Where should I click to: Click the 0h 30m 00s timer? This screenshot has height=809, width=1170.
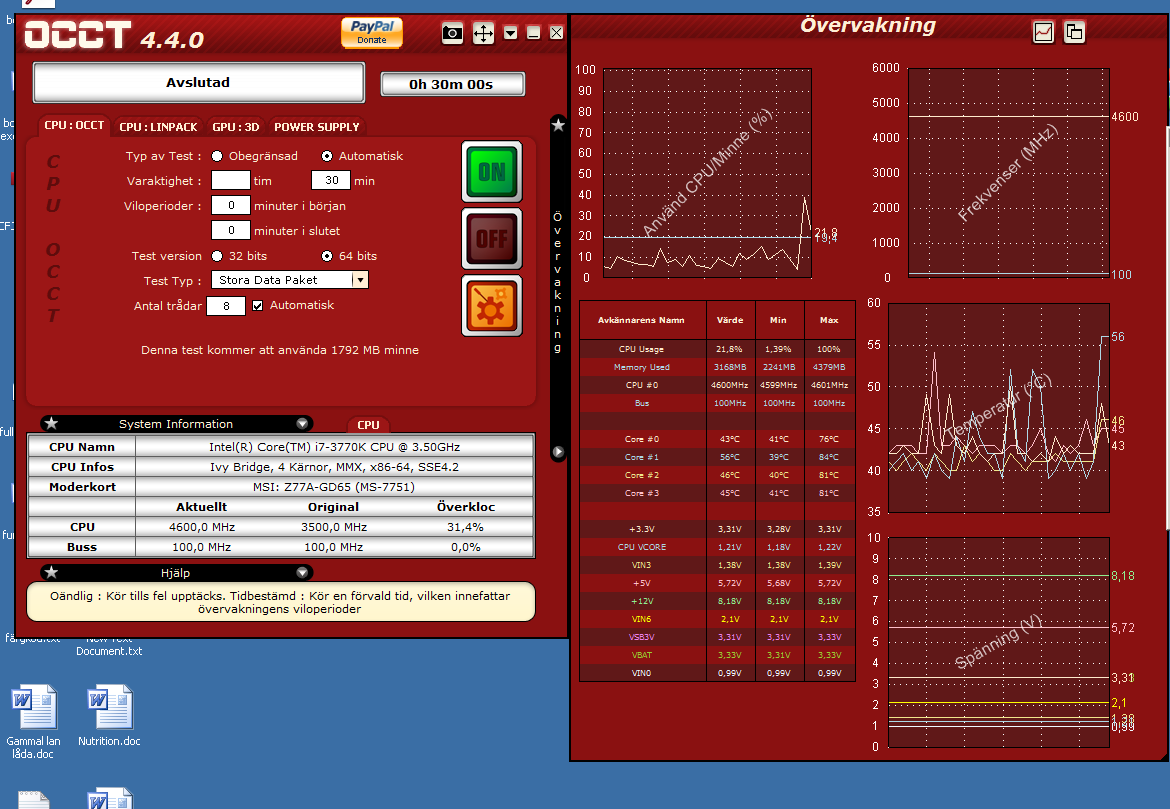coord(452,84)
